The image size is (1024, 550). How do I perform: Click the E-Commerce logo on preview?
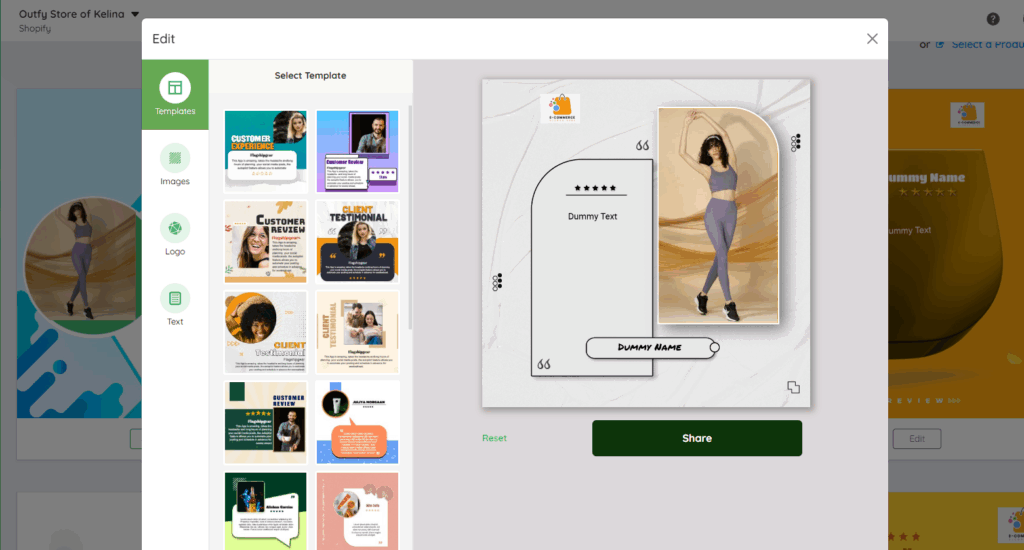[560, 108]
